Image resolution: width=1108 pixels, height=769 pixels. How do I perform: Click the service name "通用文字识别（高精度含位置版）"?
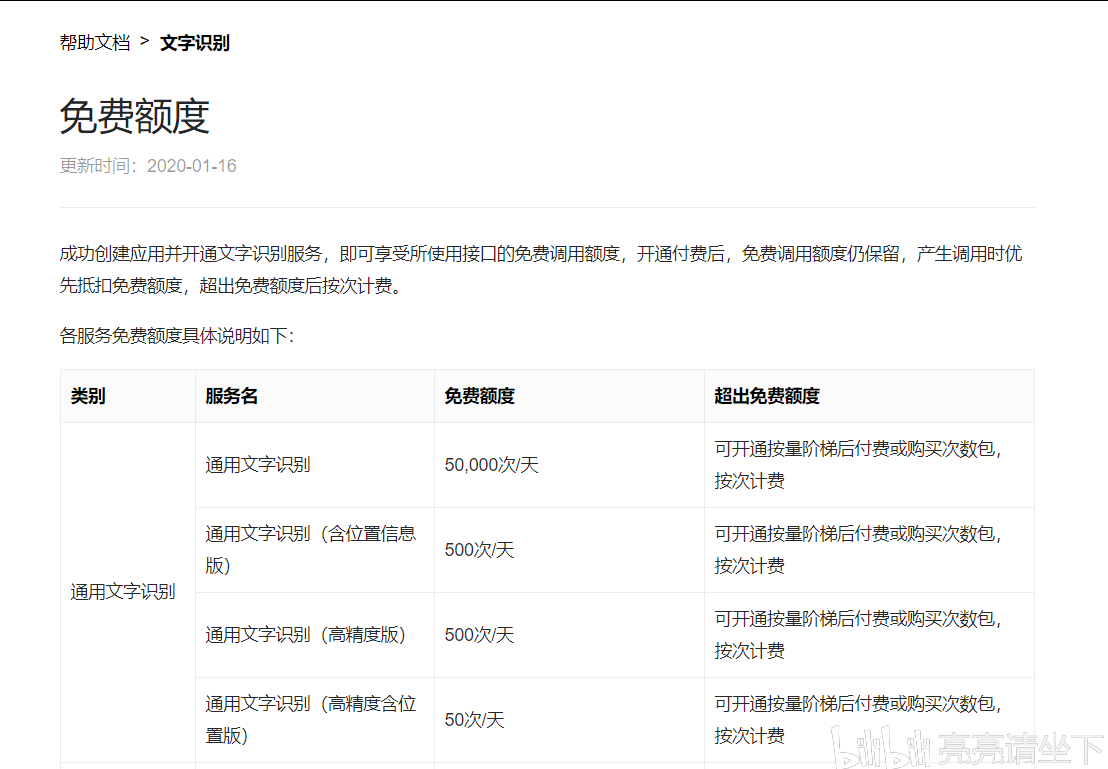[311, 720]
